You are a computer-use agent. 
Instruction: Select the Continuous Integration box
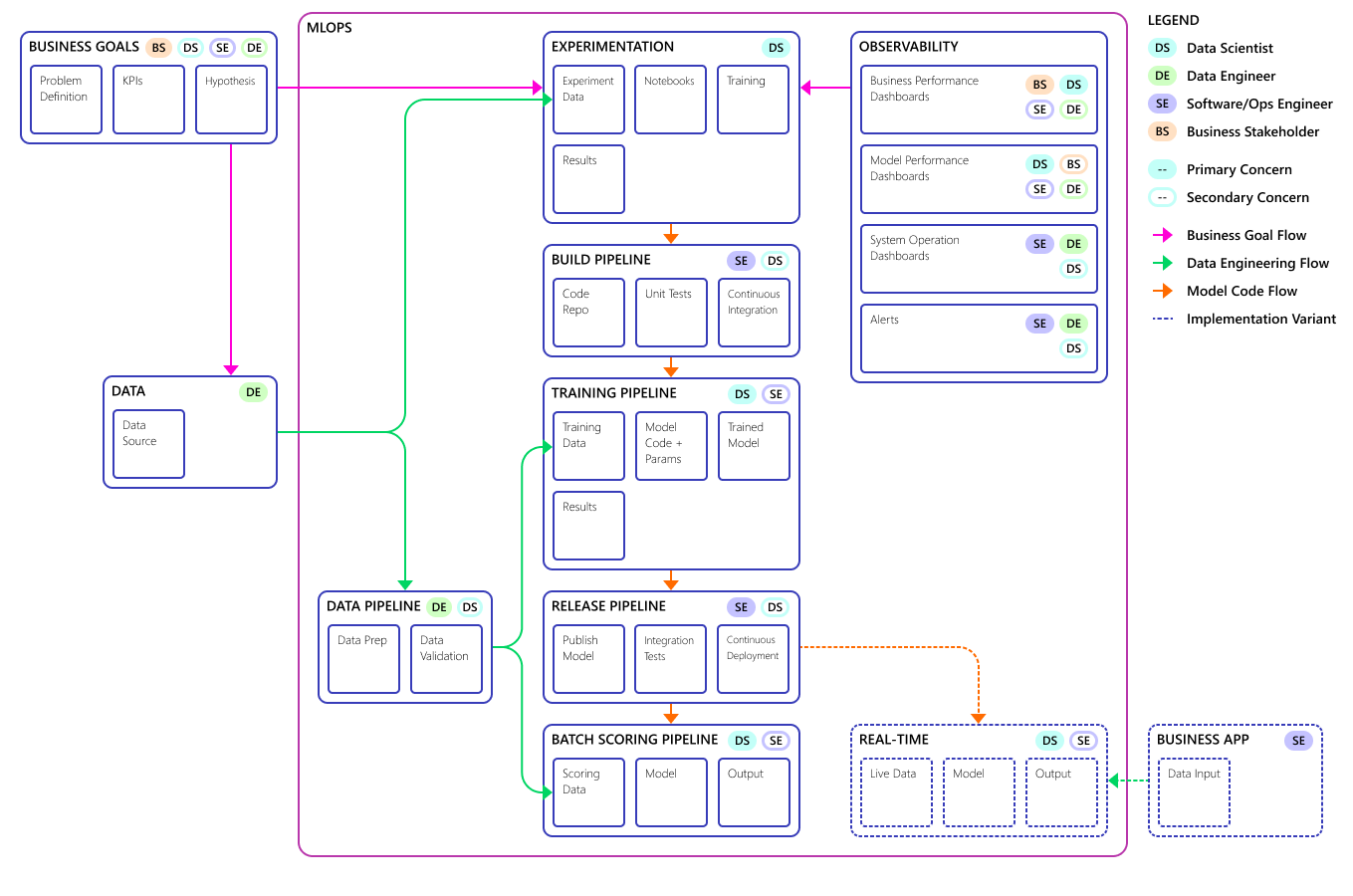click(x=754, y=313)
